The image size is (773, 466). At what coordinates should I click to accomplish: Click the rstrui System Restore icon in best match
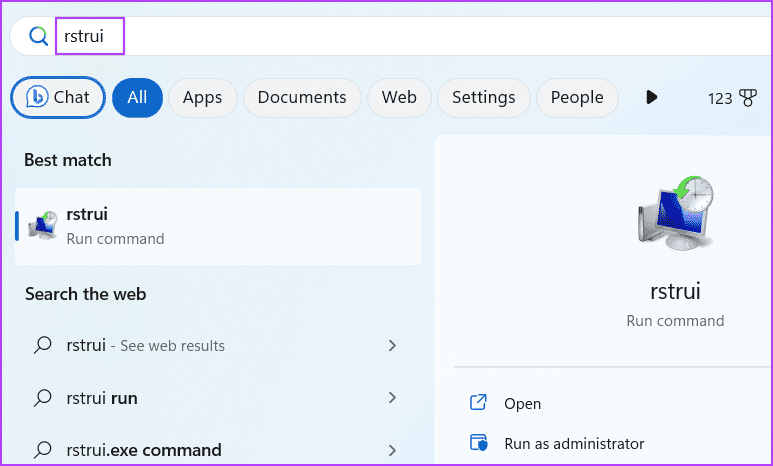[x=43, y=225]
